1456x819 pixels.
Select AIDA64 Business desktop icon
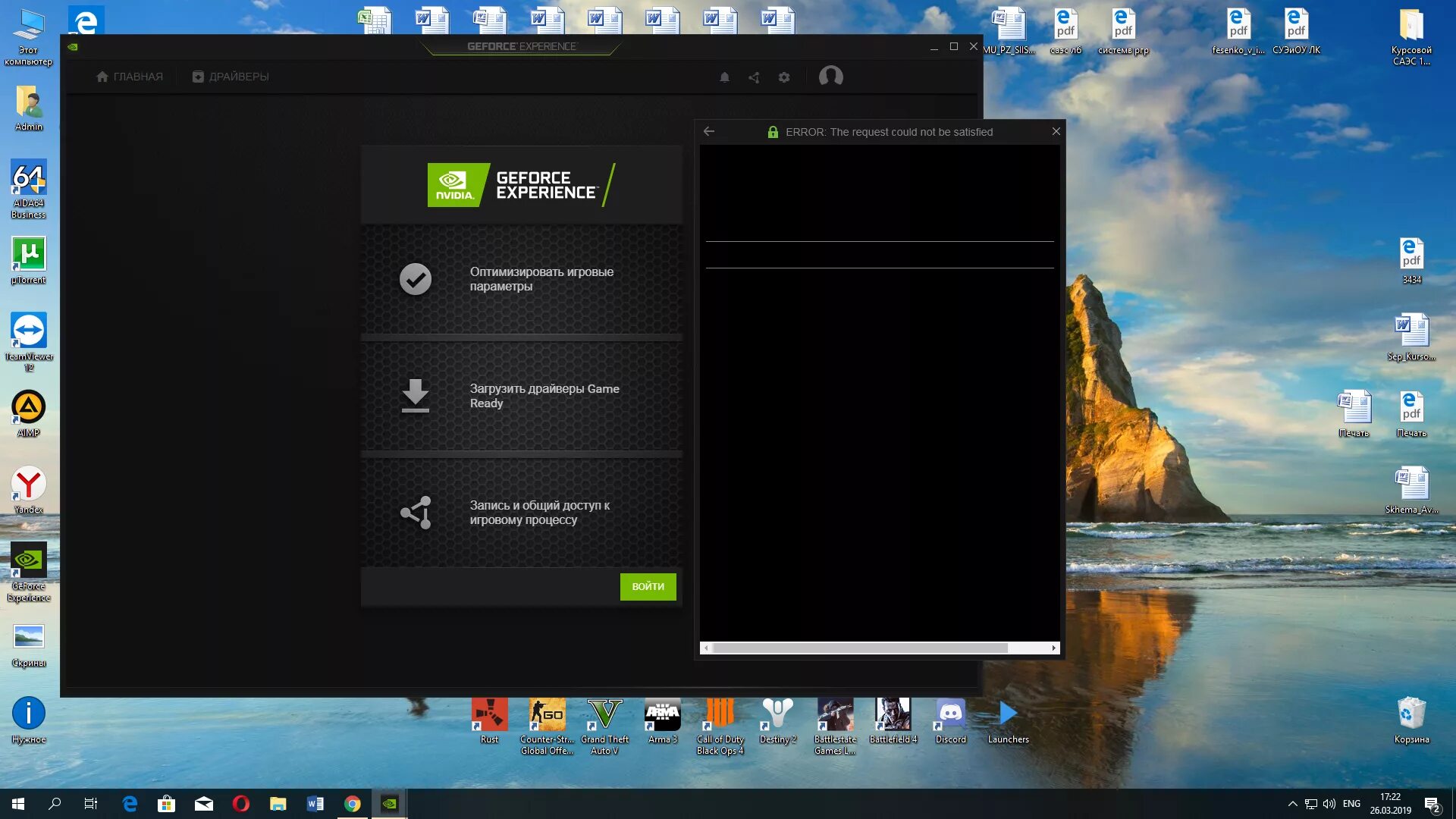[29, 189]
